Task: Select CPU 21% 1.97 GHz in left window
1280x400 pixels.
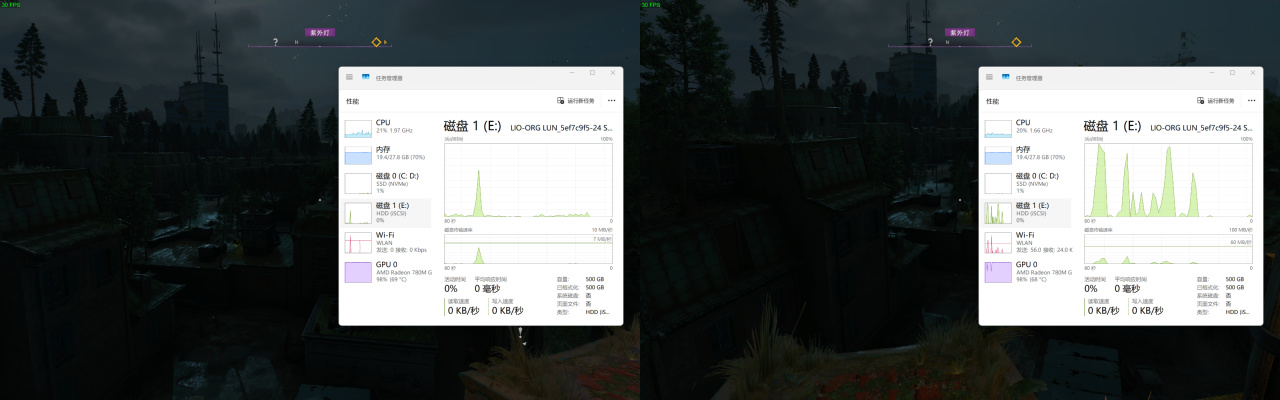Action: click(387, 127)
